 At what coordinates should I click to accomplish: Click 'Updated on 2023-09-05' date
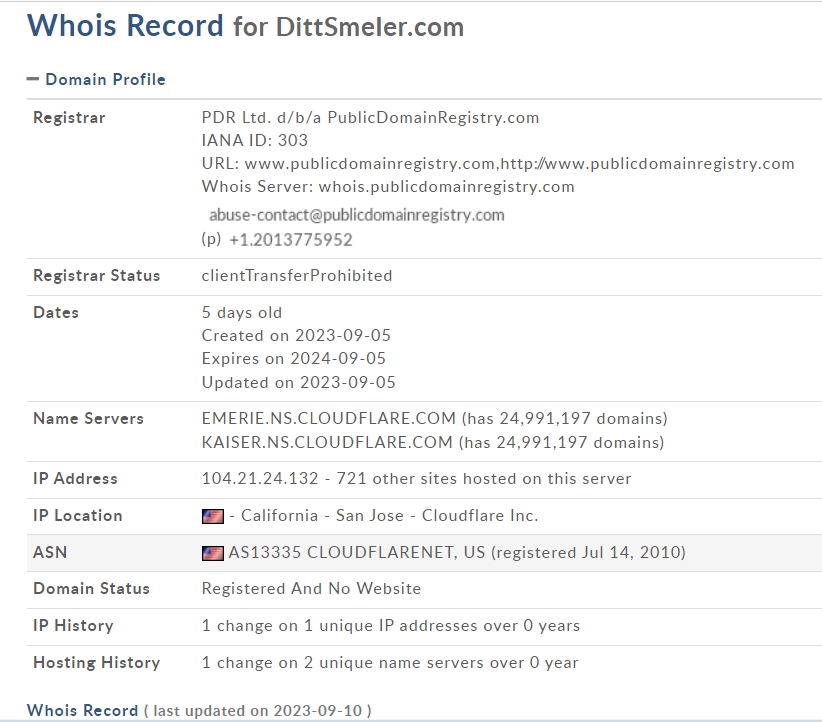pyautogui.click(x=298, y=382)
